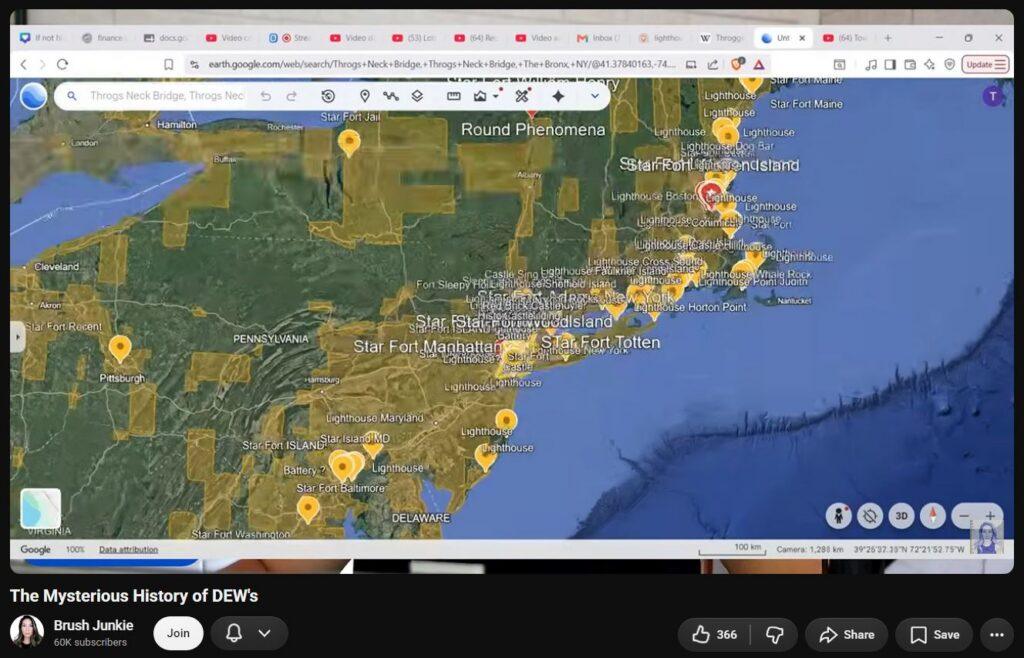Screen dimensions: 1024x658
Task: Switch to the (53) YouTube tab
Action: (414, 38)
